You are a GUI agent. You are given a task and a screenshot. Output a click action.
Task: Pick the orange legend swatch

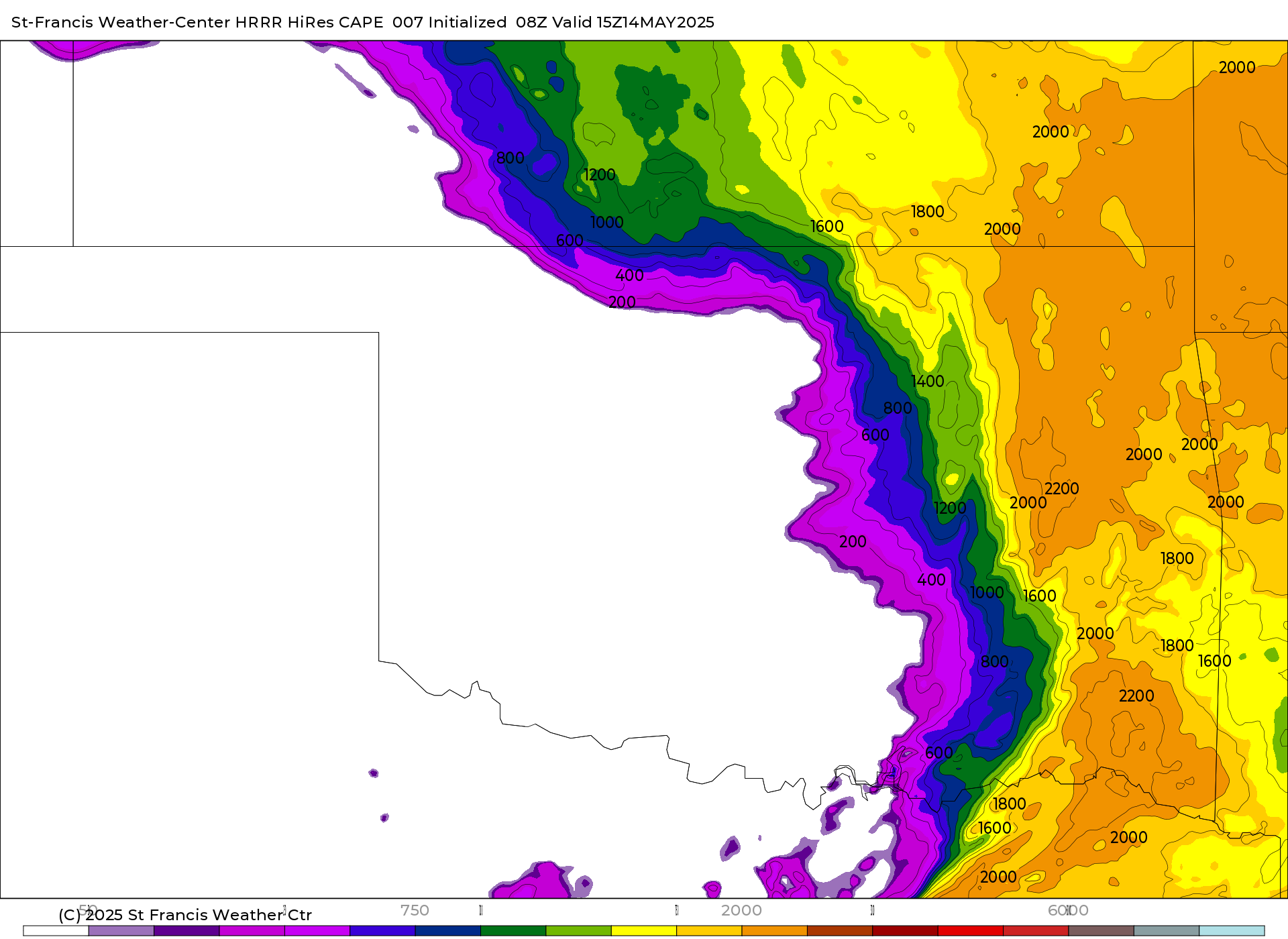point(774,931)
